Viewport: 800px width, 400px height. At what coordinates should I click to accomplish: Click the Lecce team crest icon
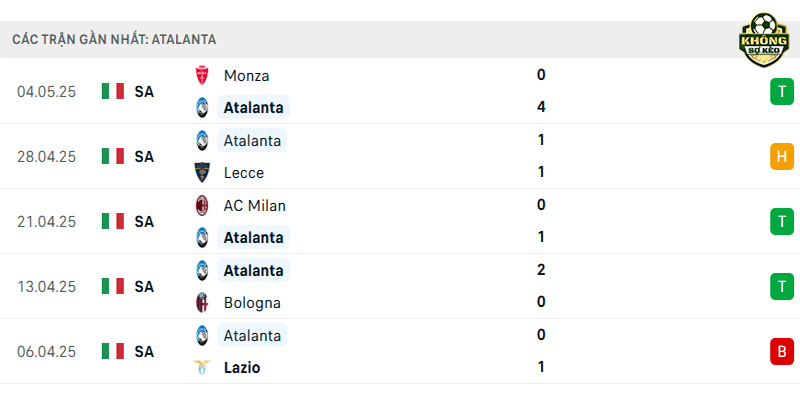pos(202,172)
